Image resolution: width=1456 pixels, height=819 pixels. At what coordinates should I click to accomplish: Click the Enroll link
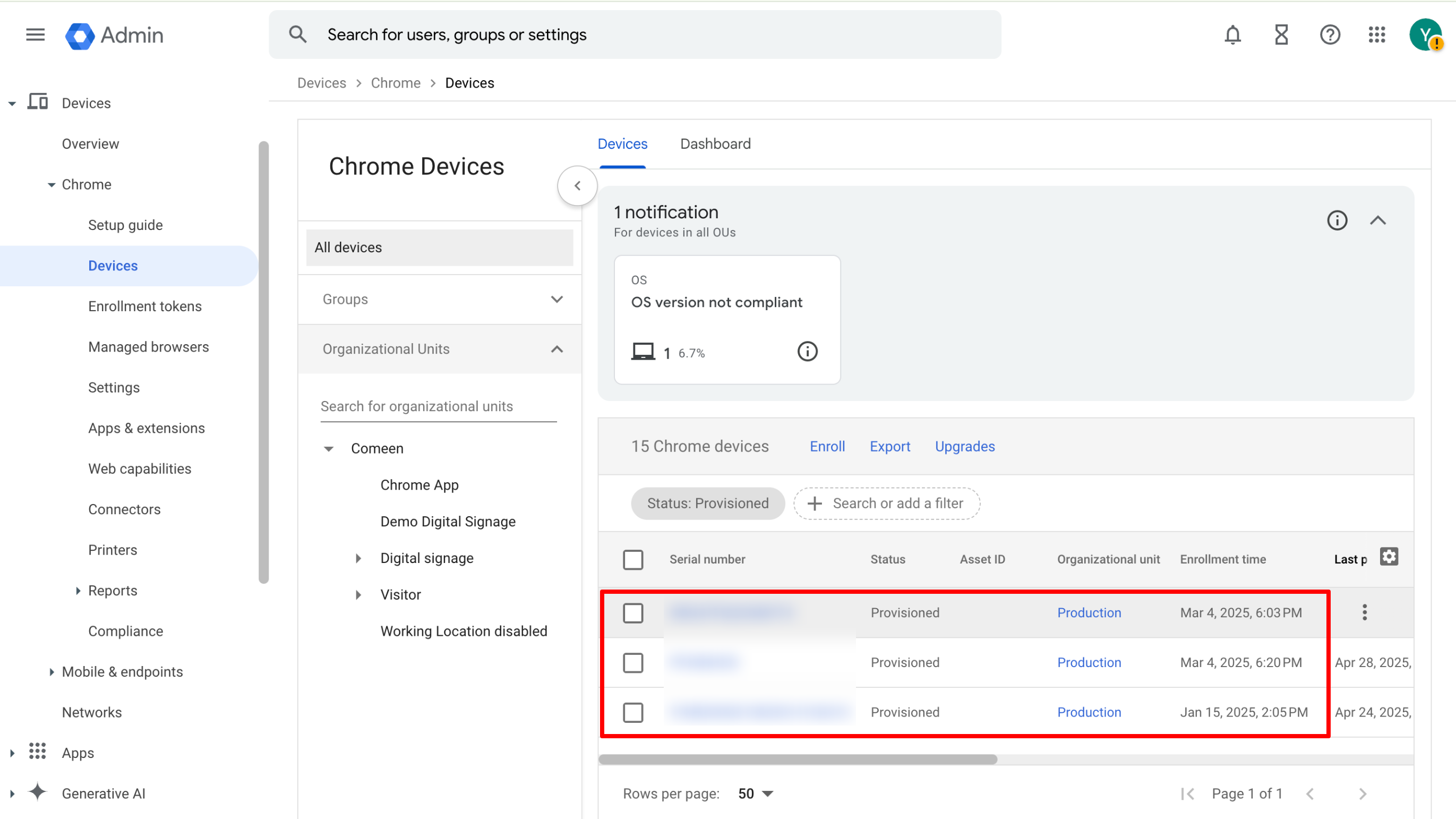point(827,447)
